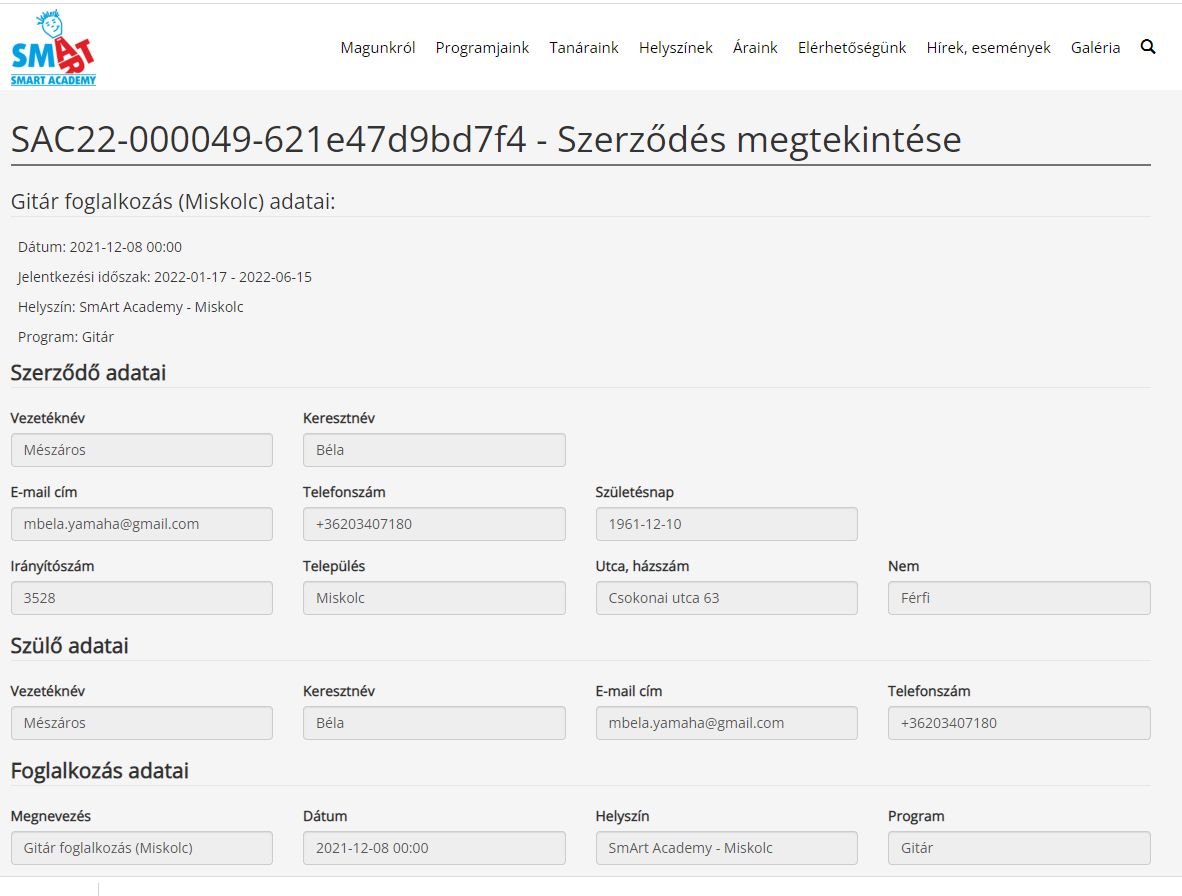Screen dimensions: 1182x896
Task: Click the Szülő adatai Telefonszám field
Action: click(1018, 723)
